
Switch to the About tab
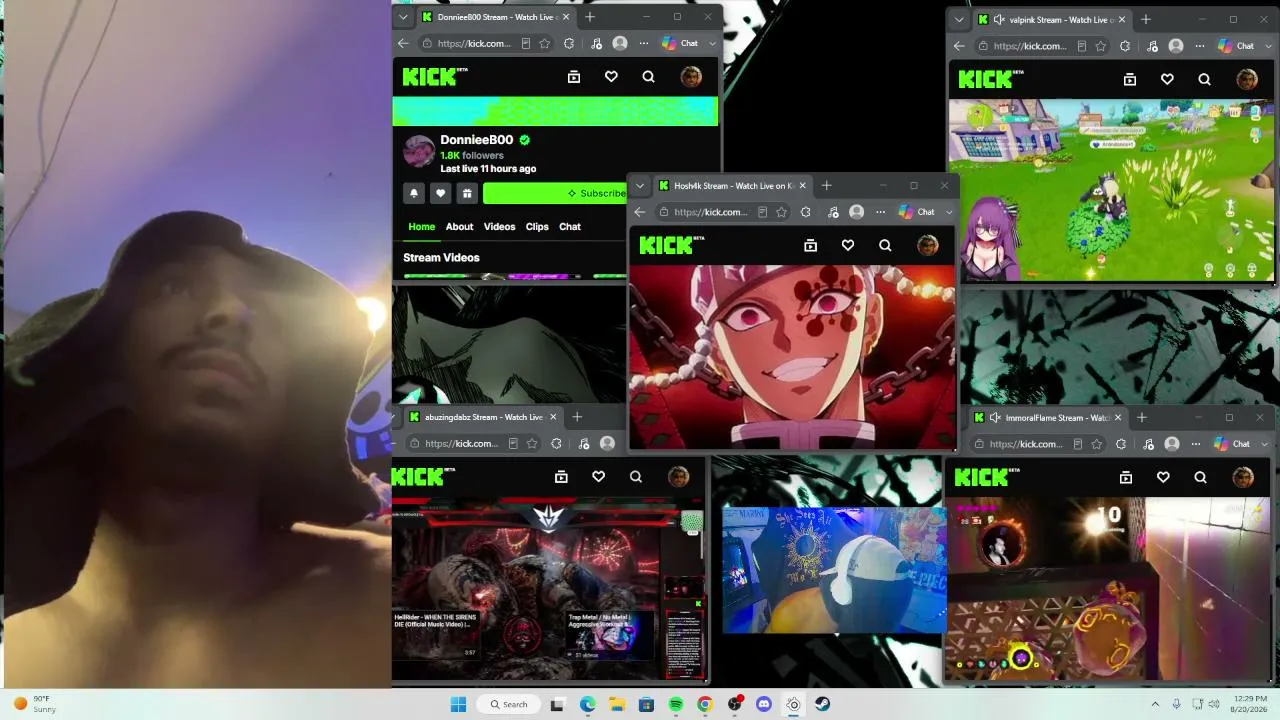(x=460, y=227)
